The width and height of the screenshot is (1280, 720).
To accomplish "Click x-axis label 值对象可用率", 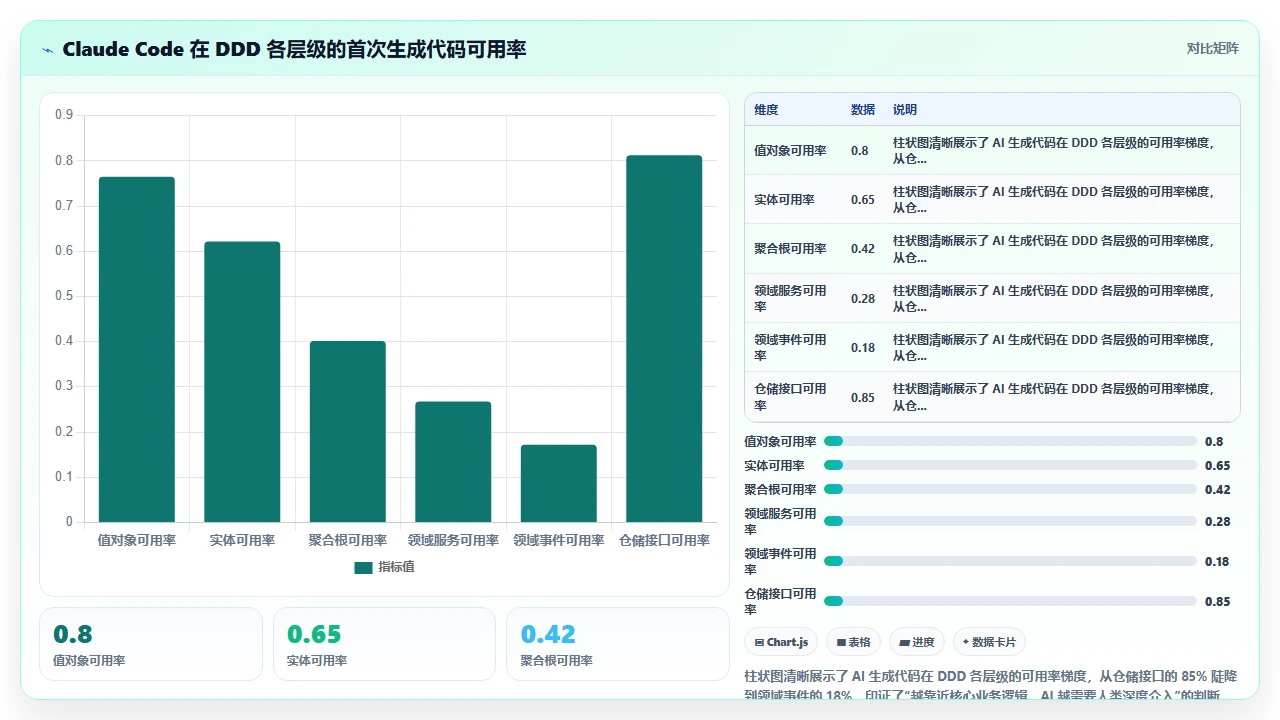I will click(137, 540).
